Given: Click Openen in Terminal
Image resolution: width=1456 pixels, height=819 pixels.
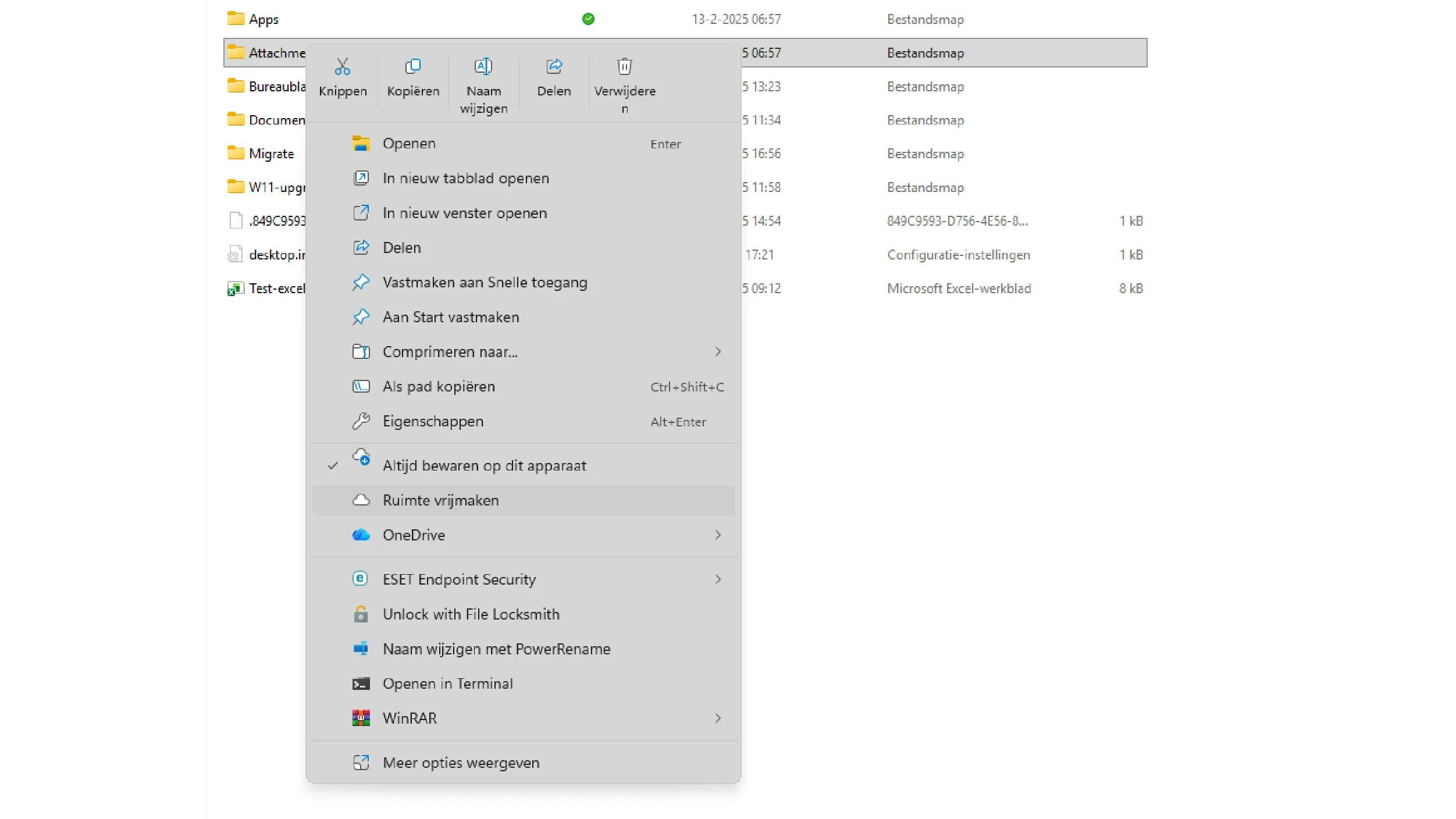Looking at the screenshot, I should pyautogui.click(x=447, y=684).
